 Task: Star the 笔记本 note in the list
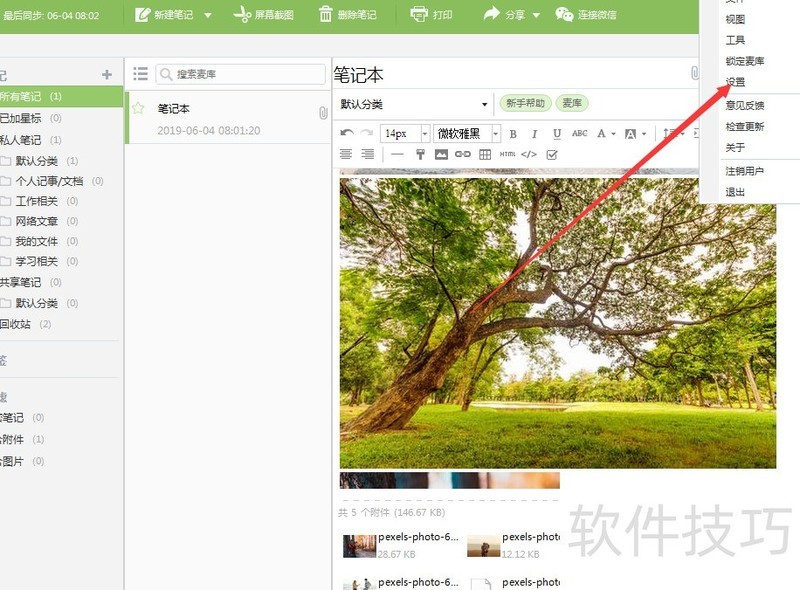pos(138,110)
